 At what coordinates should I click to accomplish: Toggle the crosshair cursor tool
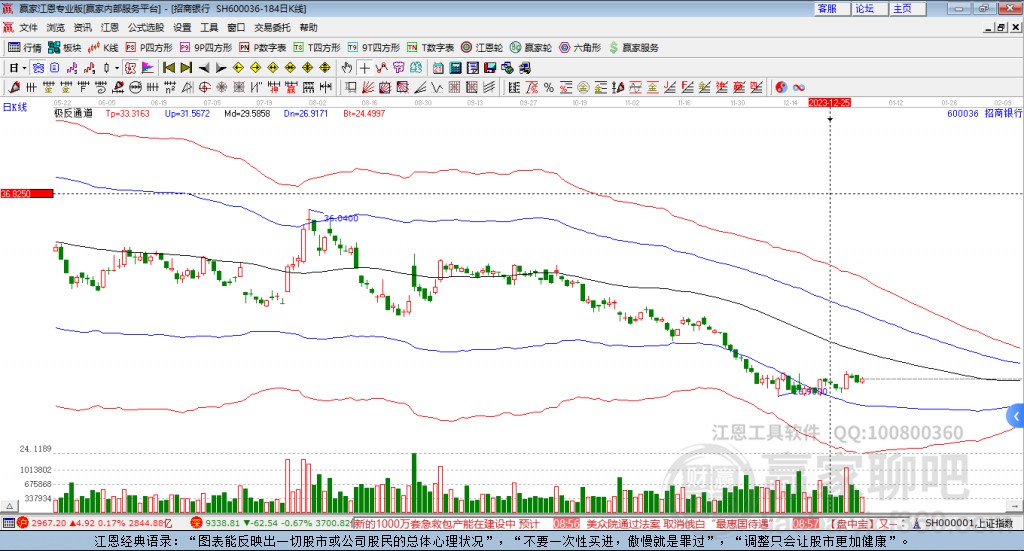tap(364, 68)
